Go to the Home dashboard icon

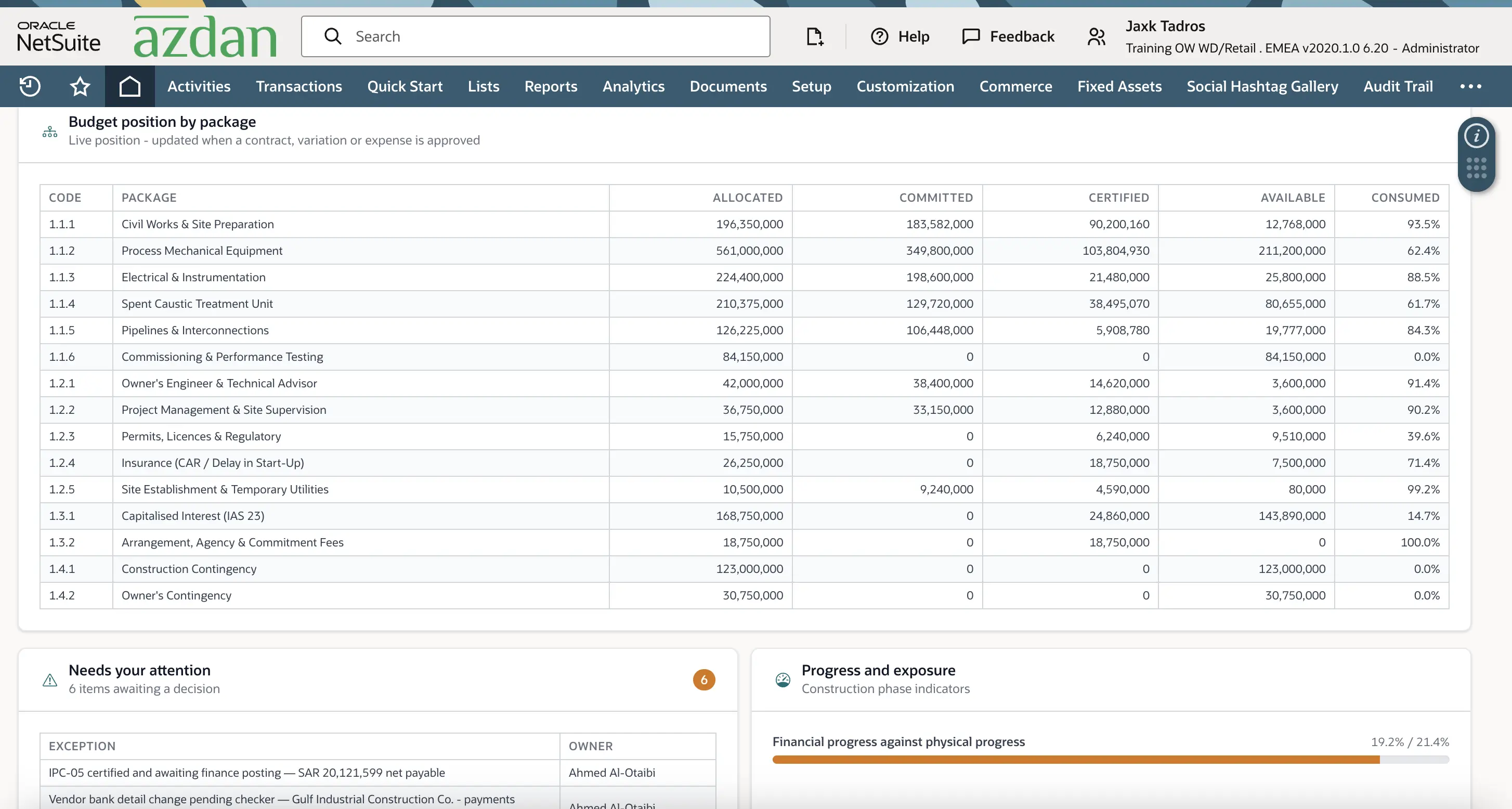pyautogui.click(x=129, y=86)
